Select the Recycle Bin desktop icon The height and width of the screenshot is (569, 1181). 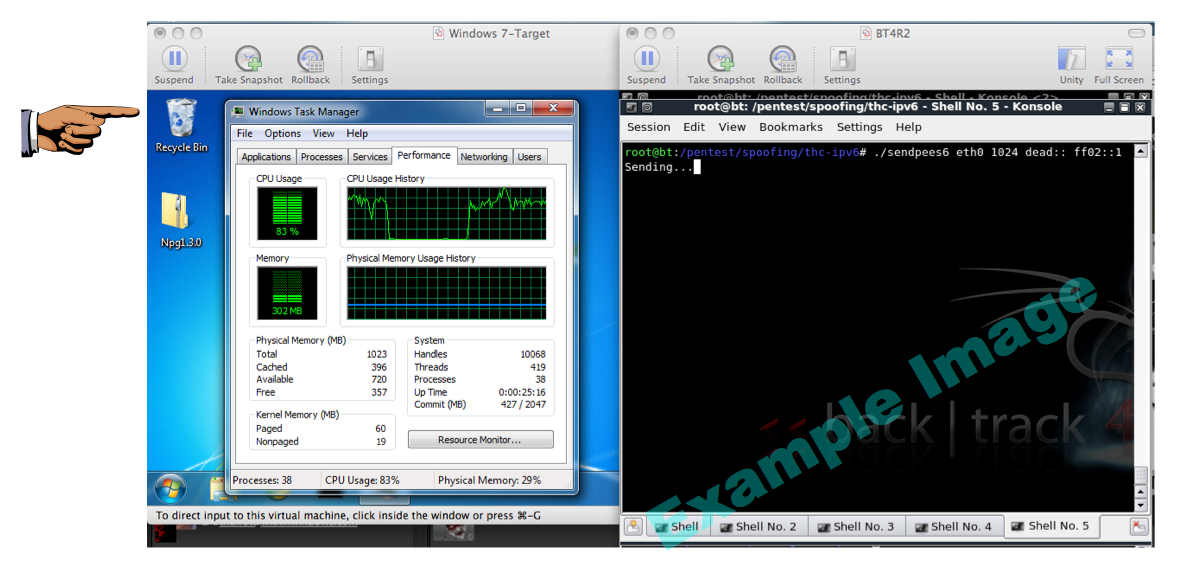tap(181, 125)
